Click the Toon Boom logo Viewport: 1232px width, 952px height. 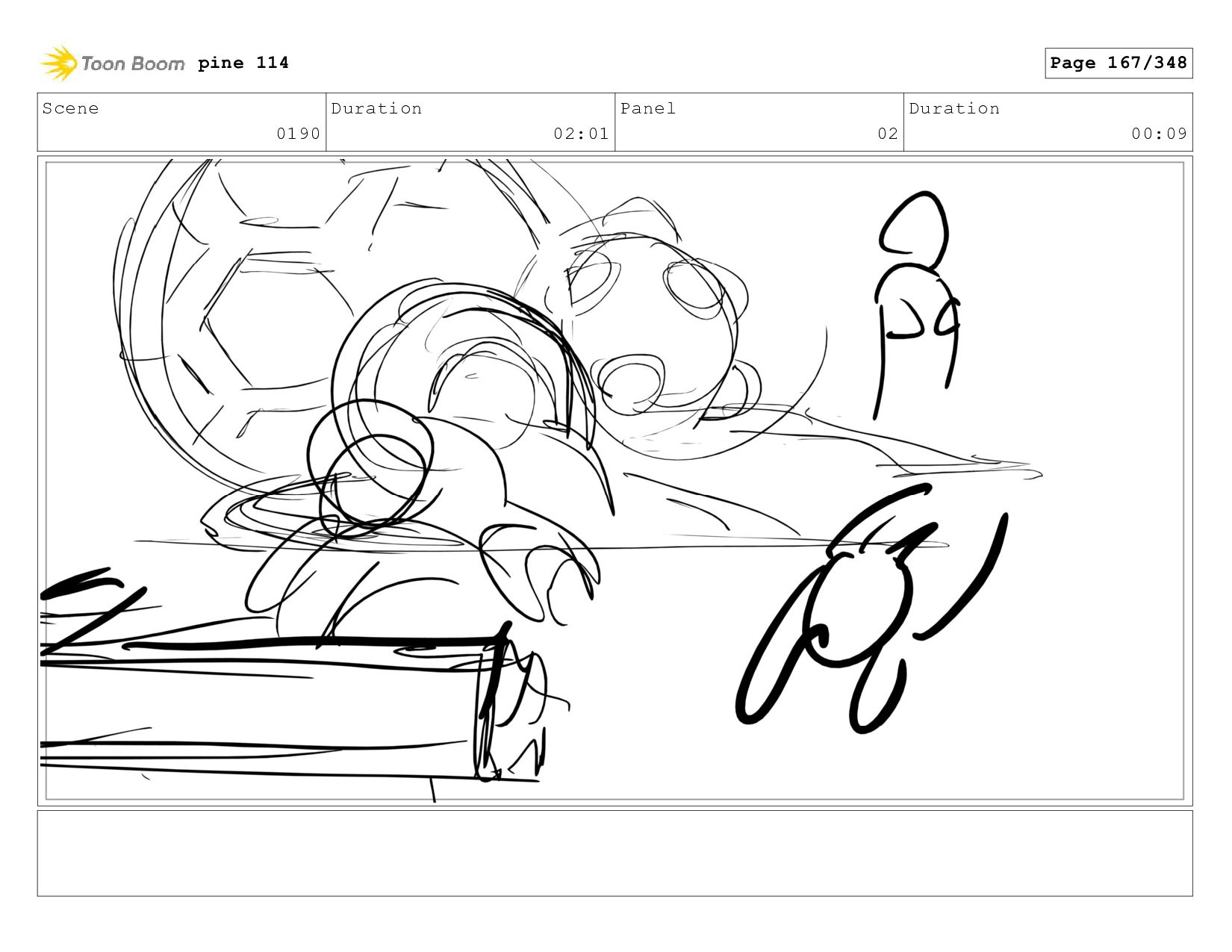click(x=112, y=63)
